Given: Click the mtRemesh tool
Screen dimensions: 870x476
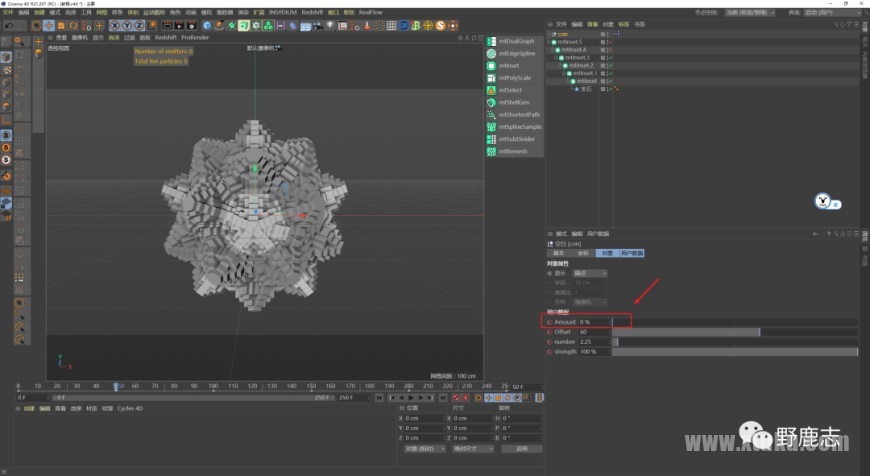Looking at the screenshot, I should click(514, 151).
